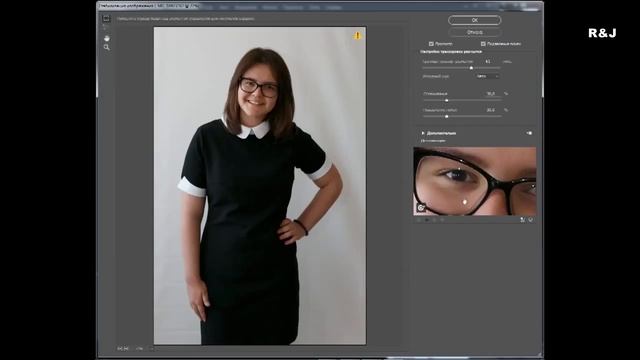Click the yellow warning icon on preview
Image resolution: width=640 pixels, height=360 pixels.
[357, 36]
